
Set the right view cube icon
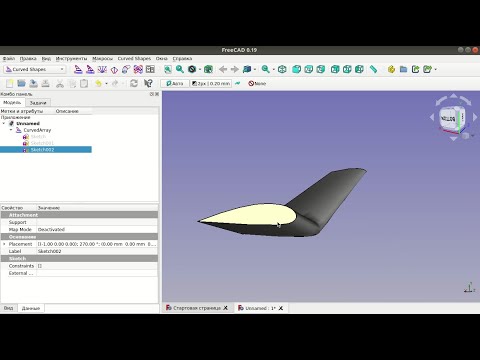point(321,69)
